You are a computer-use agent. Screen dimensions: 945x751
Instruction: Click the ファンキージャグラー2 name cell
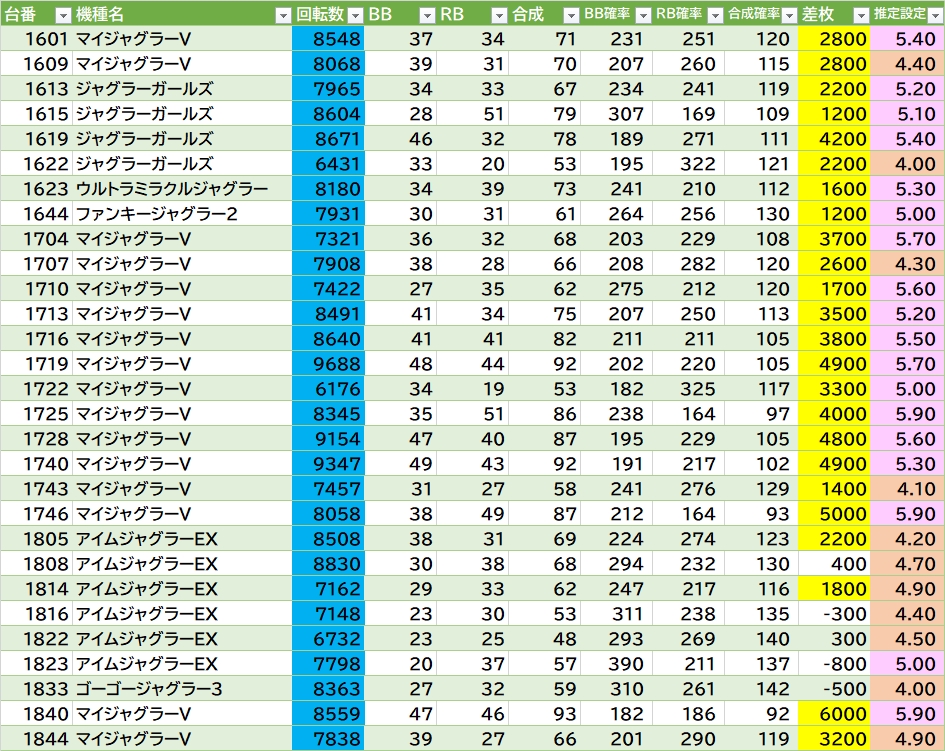182,214
